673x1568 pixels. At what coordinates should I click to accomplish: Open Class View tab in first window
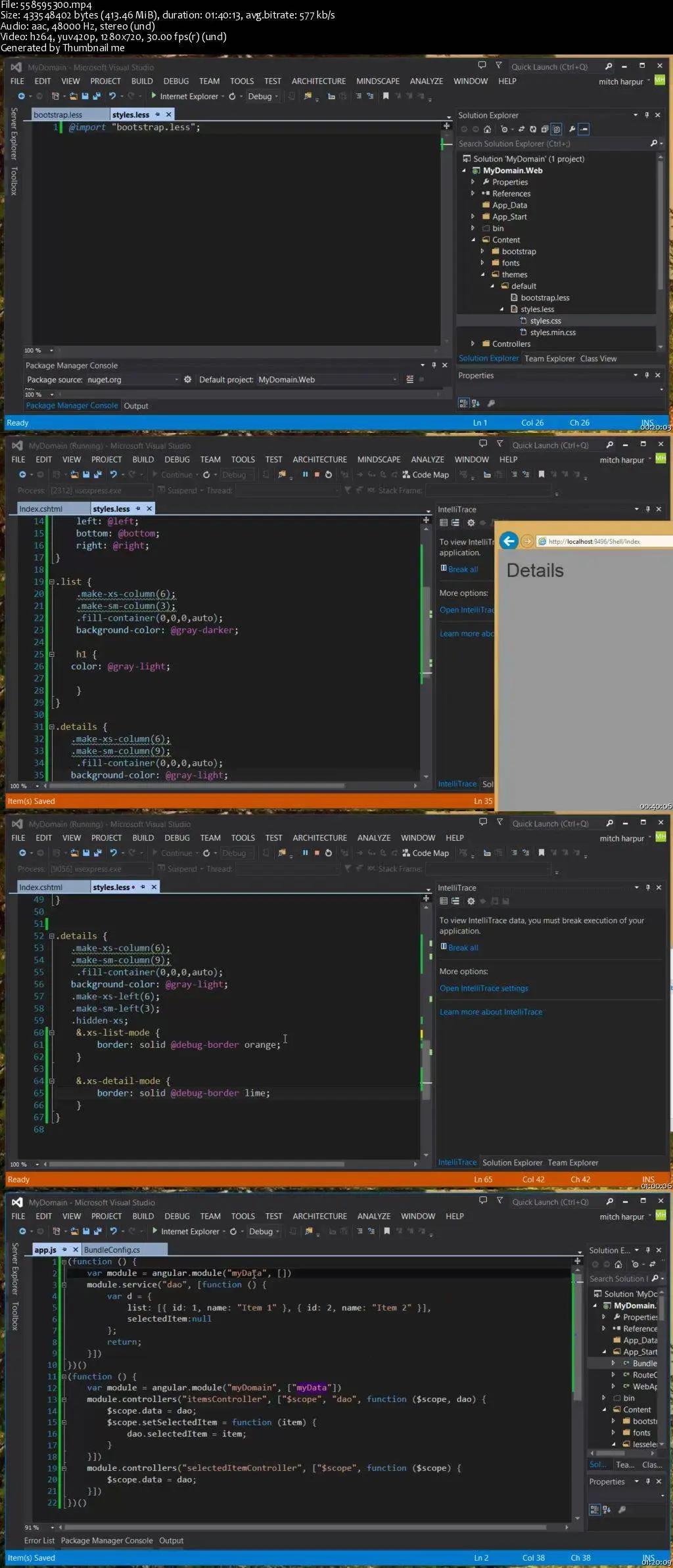(598, 359)
